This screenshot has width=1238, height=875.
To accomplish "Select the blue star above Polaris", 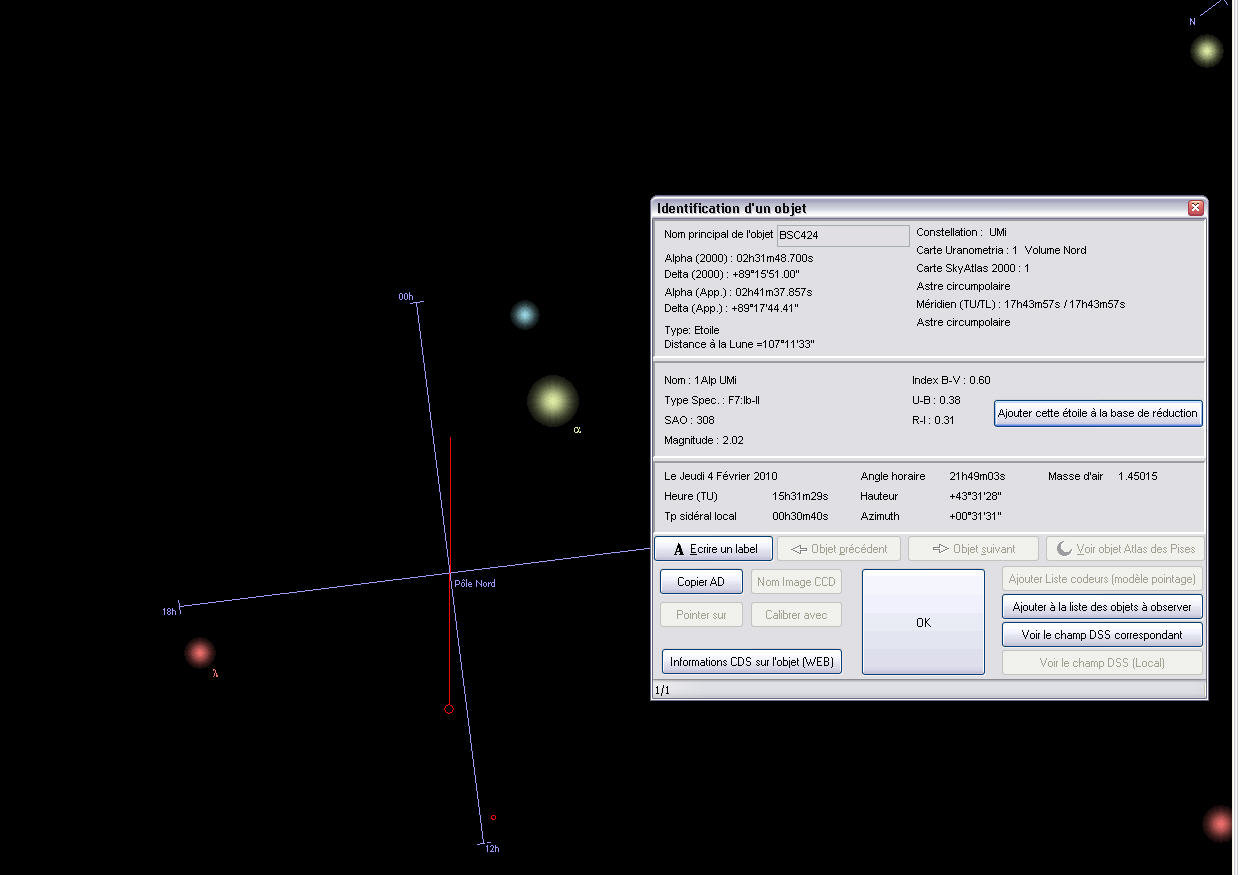I will point(524,315).
